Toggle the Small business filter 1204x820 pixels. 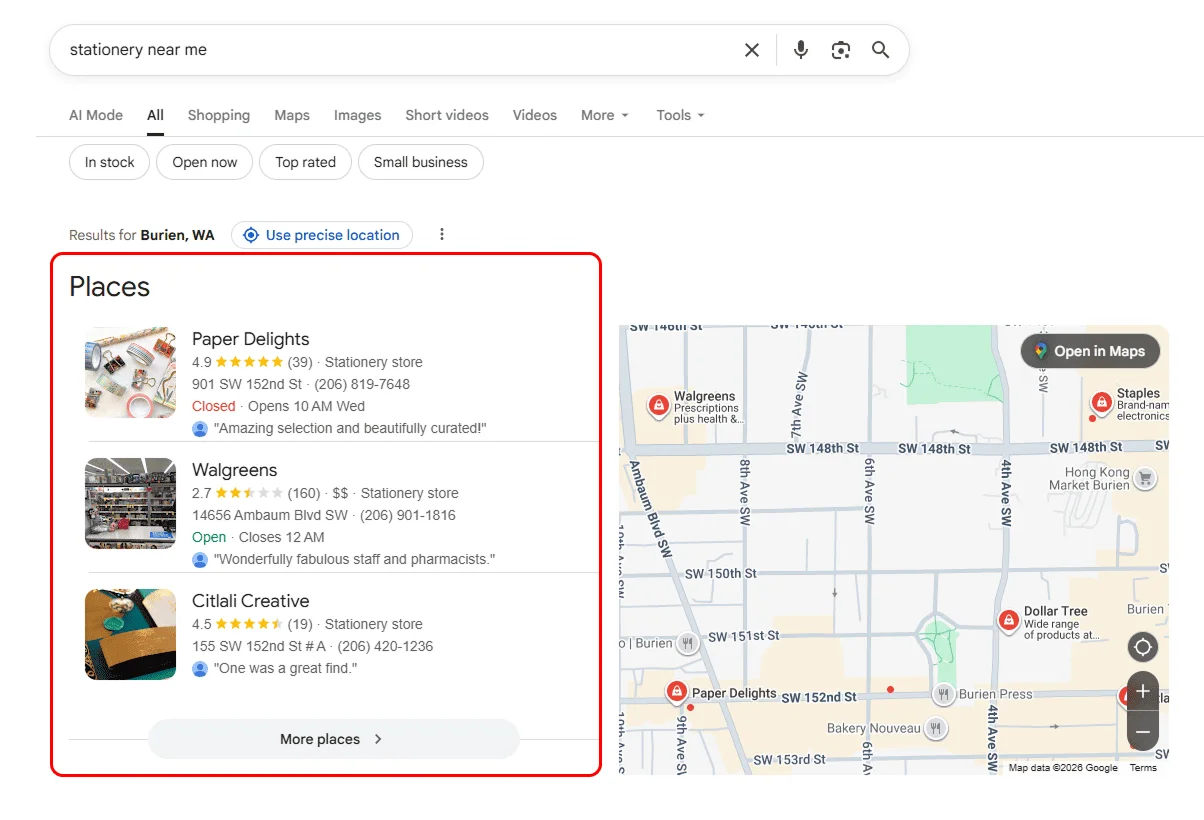[420, 161]
